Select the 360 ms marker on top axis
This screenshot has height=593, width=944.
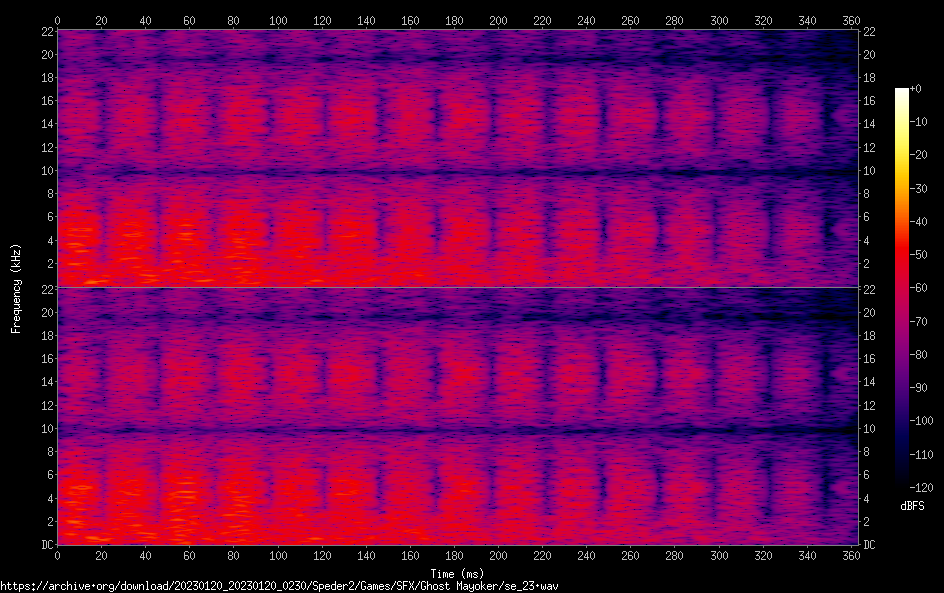[849, 20]
